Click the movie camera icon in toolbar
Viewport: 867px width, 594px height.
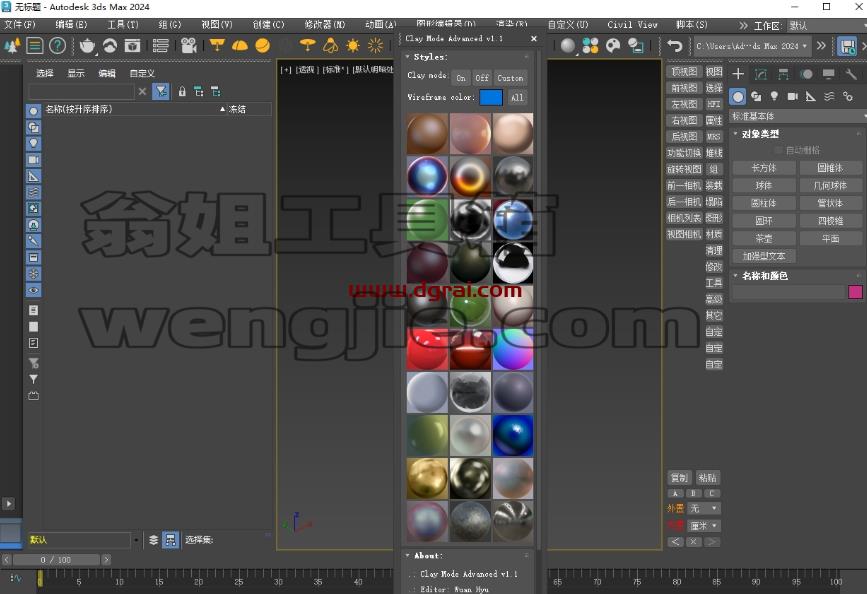pyautogui.click(x=189, y=46)
